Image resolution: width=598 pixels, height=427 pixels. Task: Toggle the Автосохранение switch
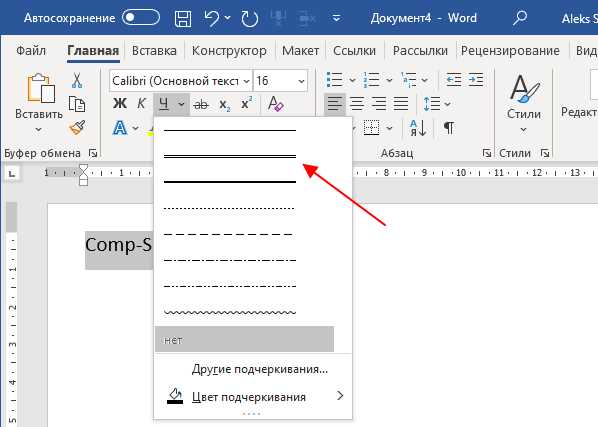(x=141, y=18)
